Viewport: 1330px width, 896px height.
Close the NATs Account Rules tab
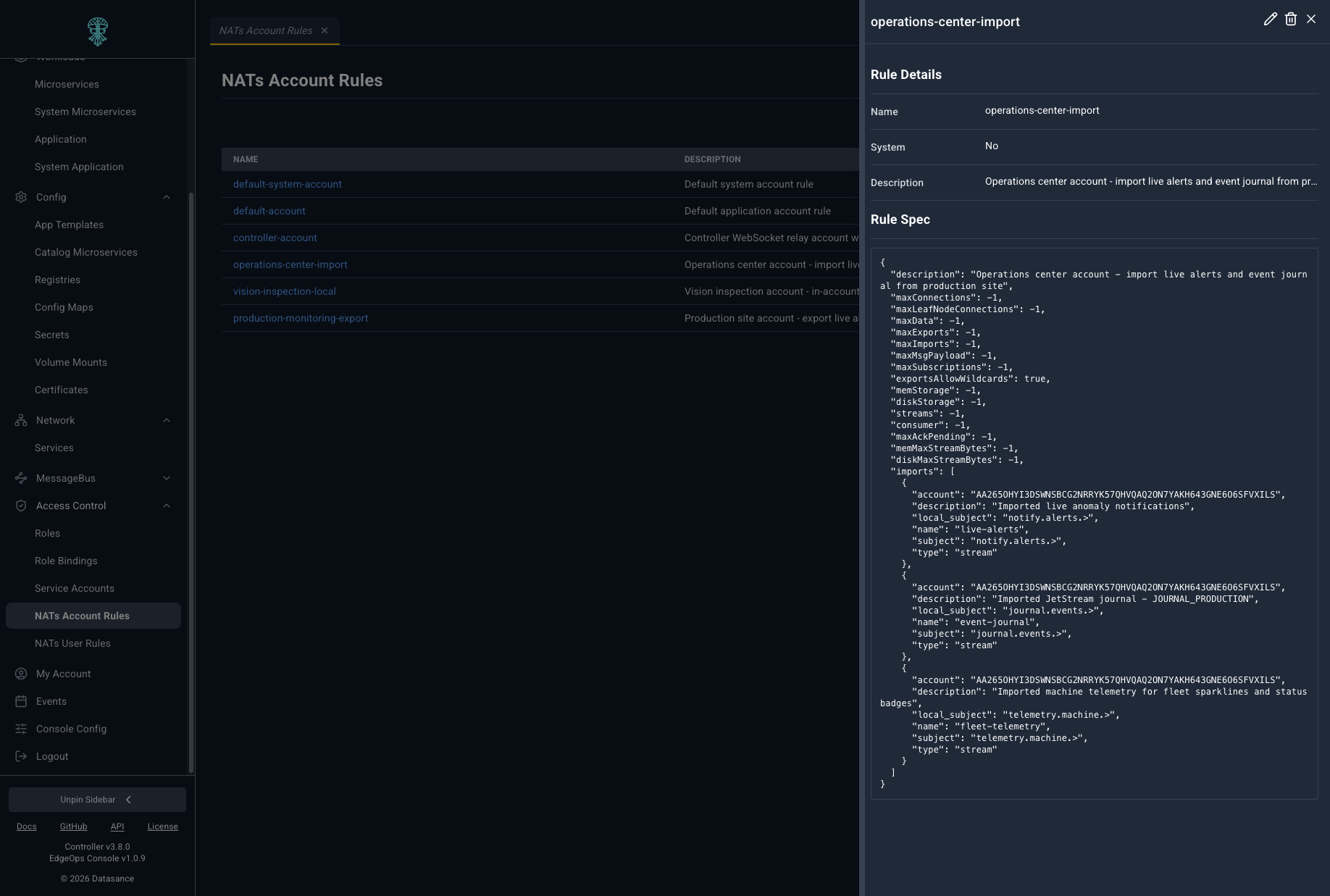point(325,30)
